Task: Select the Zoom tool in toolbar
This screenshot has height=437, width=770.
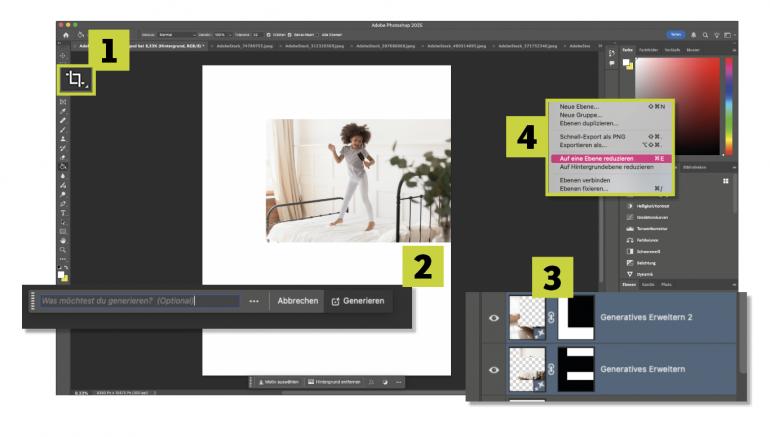Action: click(63, 250)
